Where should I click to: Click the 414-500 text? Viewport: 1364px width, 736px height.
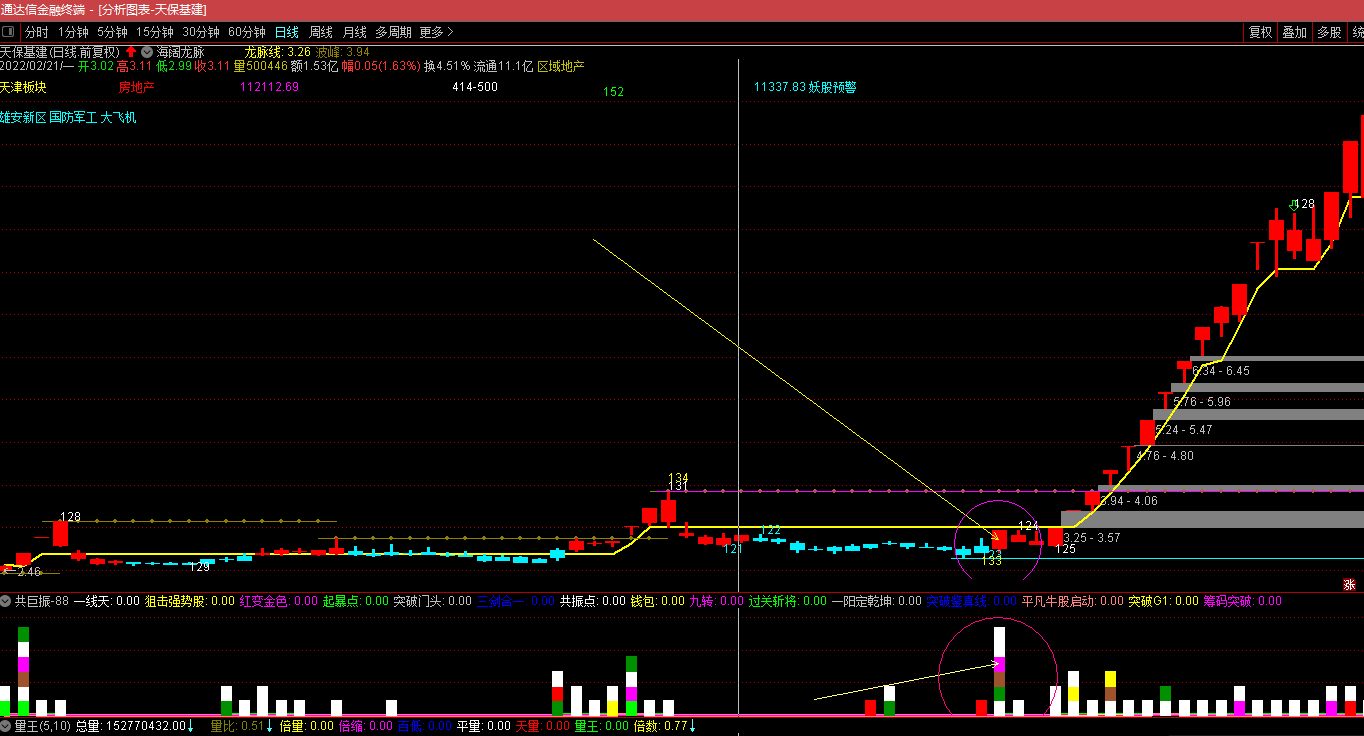tap(475, 87)
